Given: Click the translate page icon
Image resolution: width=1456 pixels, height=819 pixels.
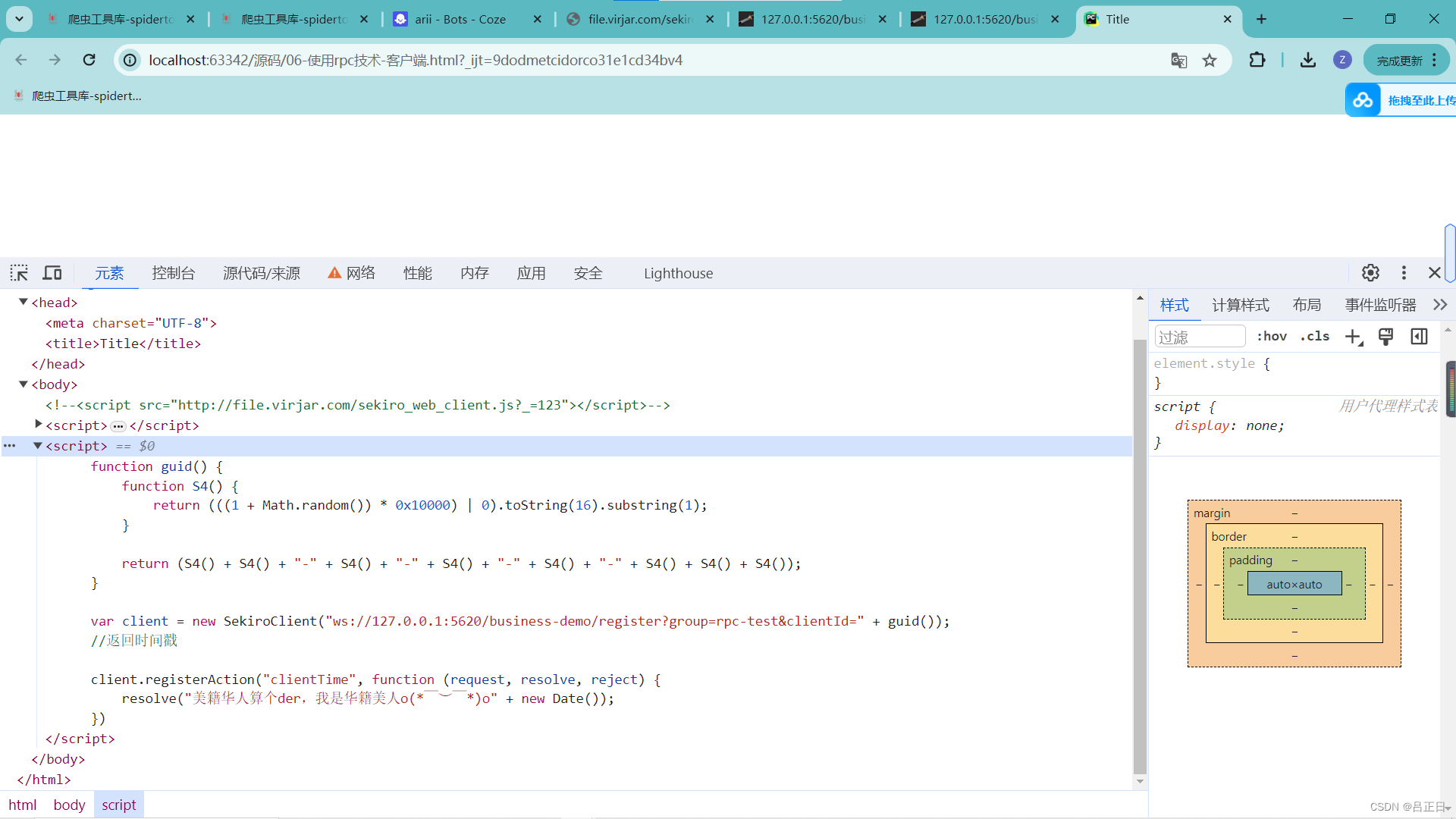Looking at the screenshot, I should (1178, 60).
